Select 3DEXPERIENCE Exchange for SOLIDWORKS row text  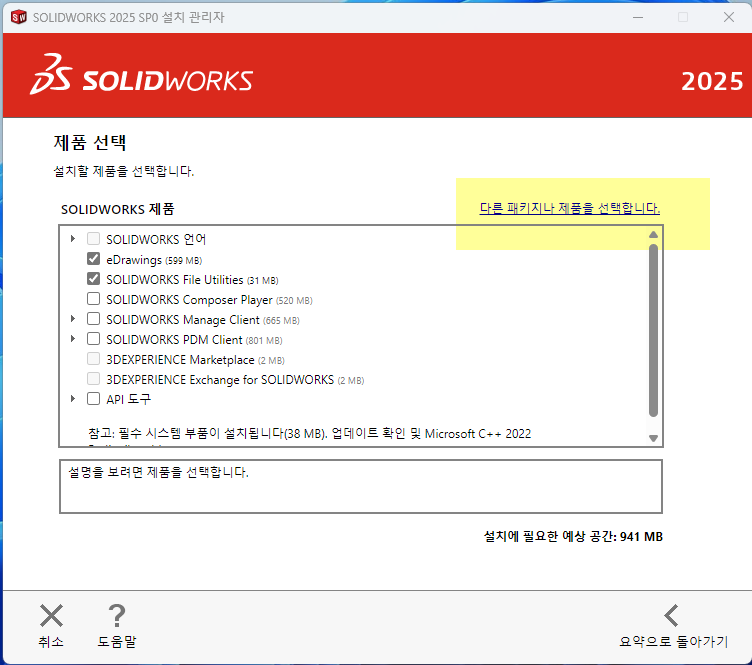coord(235,380)
